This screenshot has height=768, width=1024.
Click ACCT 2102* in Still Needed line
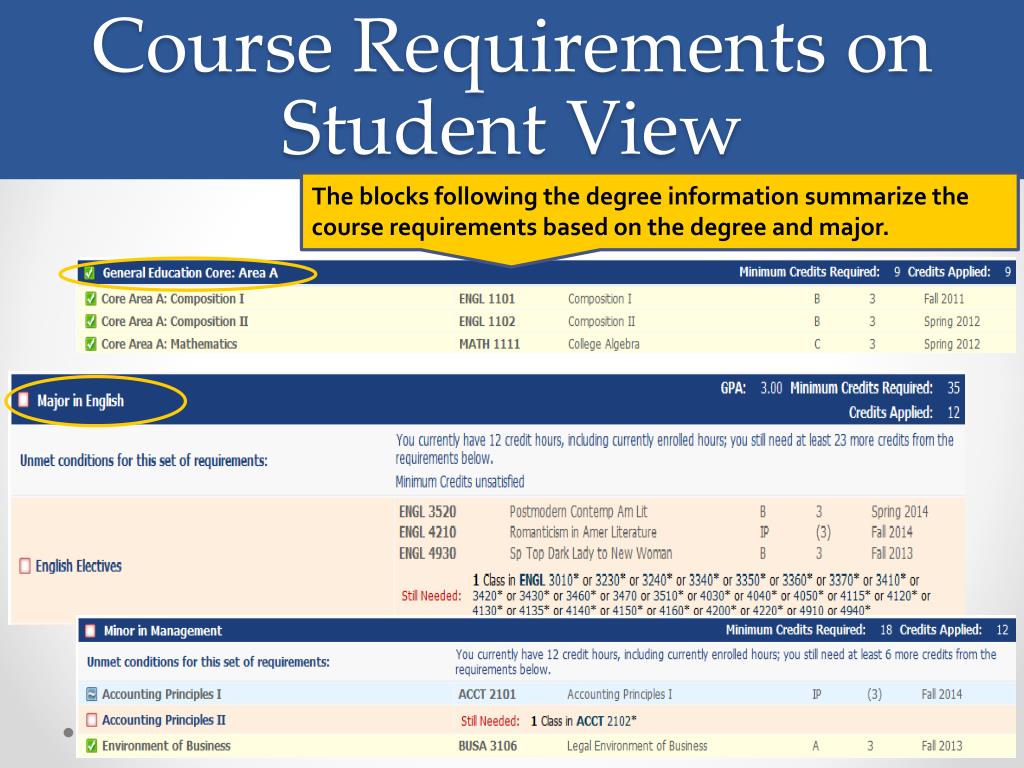coord(606,721)
